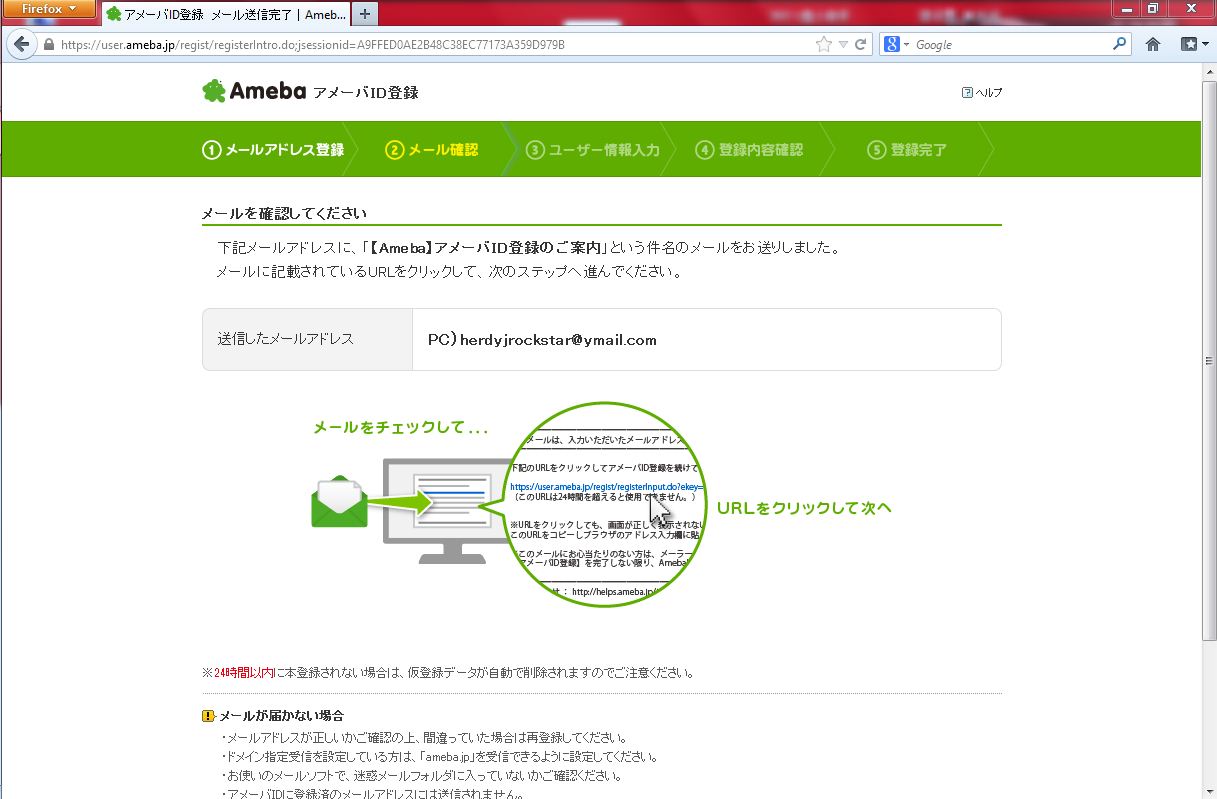Select the Ameba ID registration browser tab
Viewport: 1217px width, 799px height.
click(x=225, y=14)
